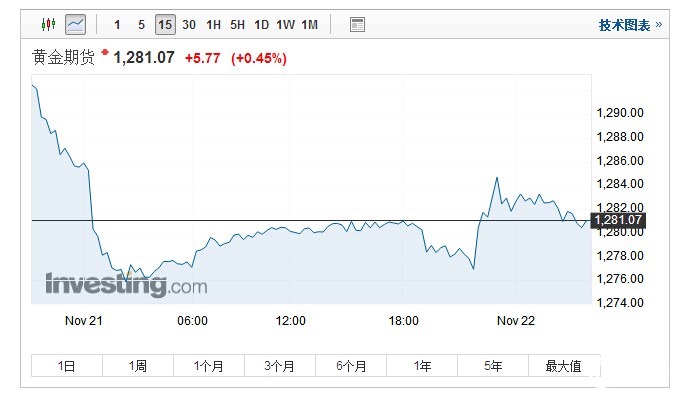The height and width of the screenshot is (400, 681).
Task: Click the current price label 1,281.07 on axis
Action: [x=617, y=220]
